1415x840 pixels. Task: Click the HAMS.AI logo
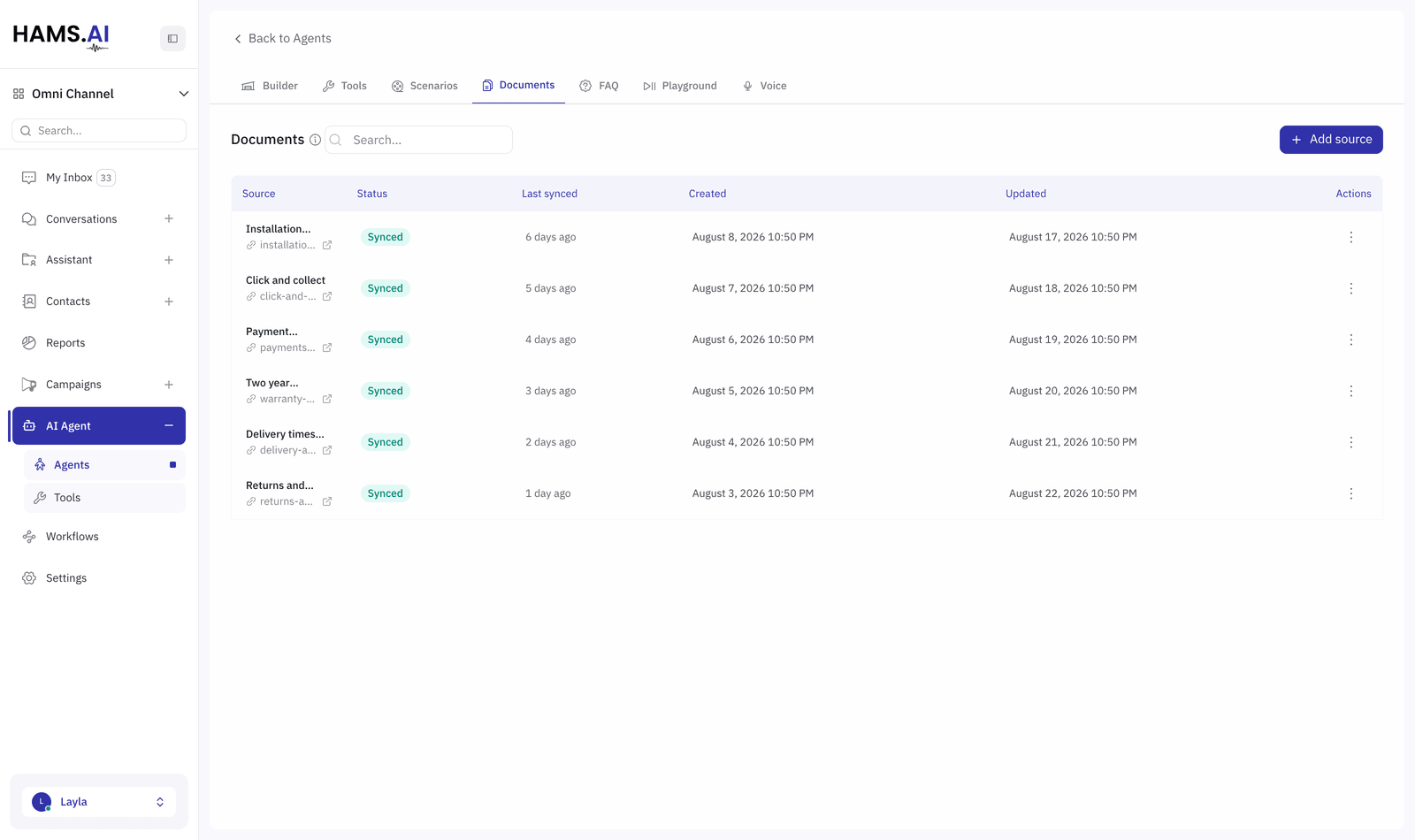point(61,36)
